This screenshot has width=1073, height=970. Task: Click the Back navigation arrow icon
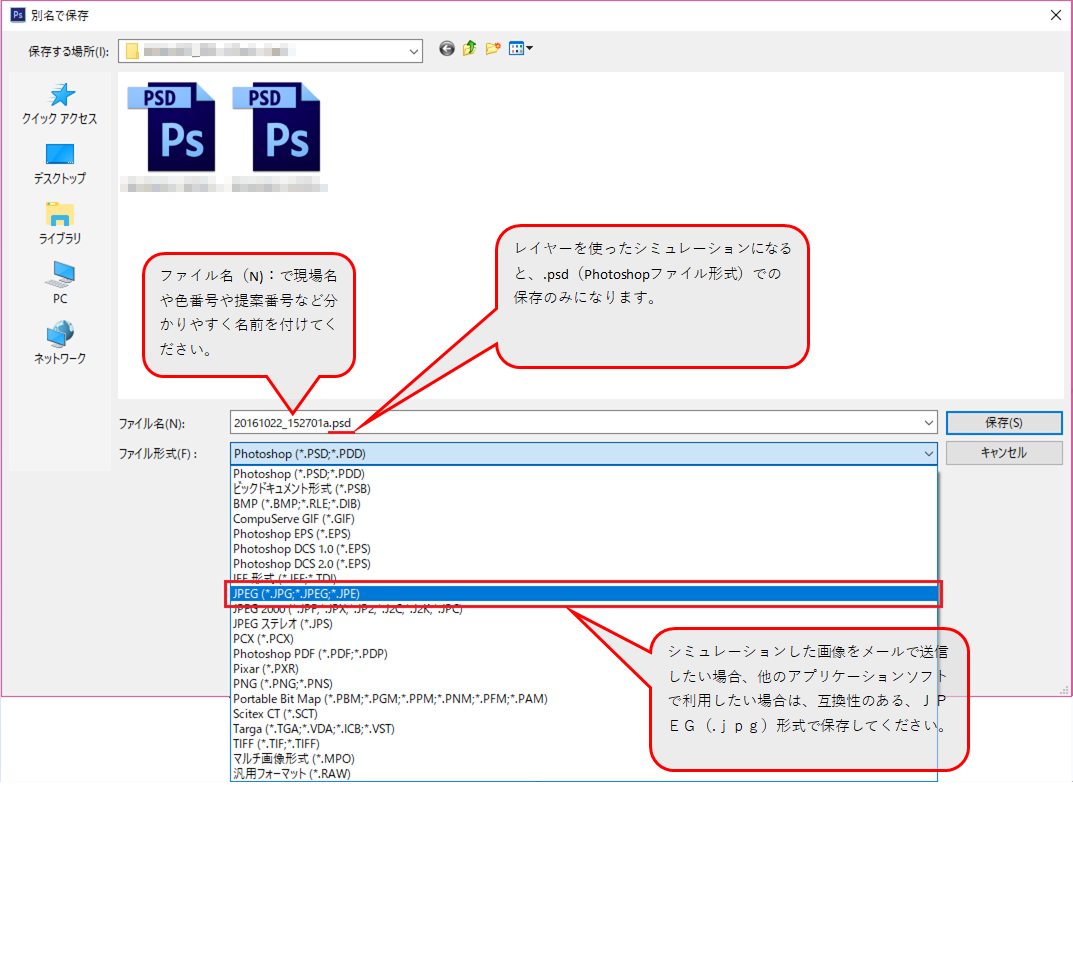[447, 48]
